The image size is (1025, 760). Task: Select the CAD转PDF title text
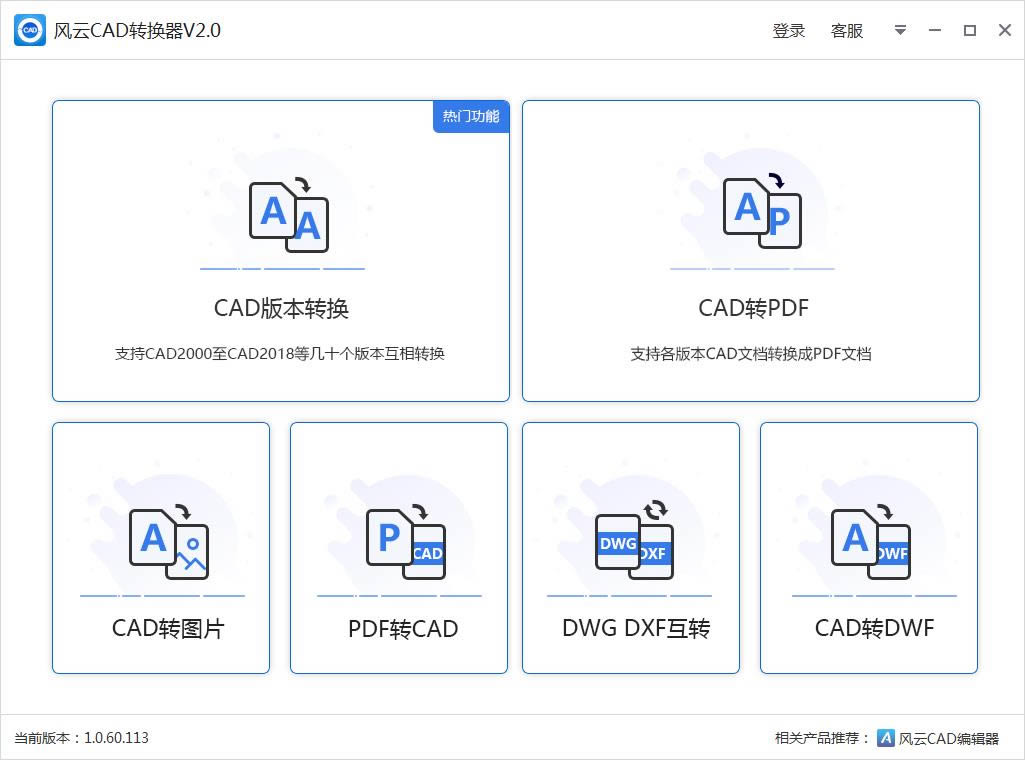pyautogui.click(x=753, y=308)
